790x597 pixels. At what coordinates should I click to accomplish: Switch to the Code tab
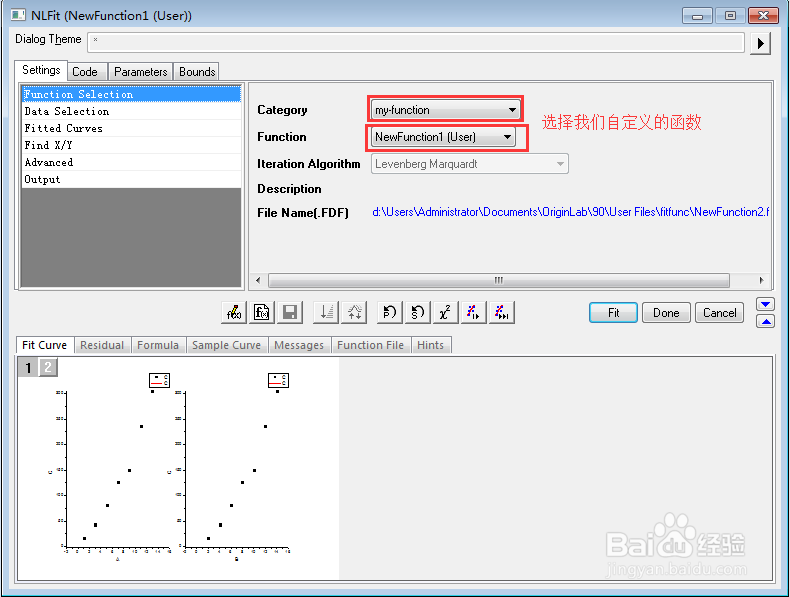(x=85, y=72)
